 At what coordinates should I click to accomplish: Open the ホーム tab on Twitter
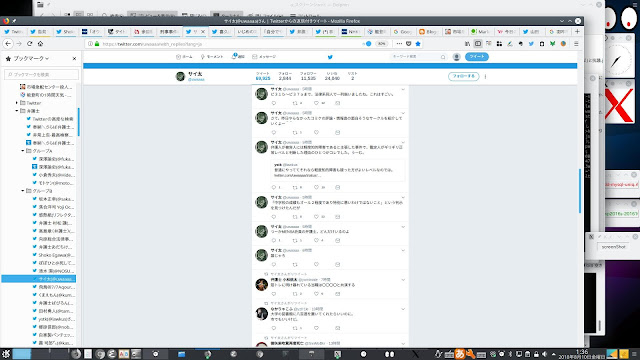184,57
